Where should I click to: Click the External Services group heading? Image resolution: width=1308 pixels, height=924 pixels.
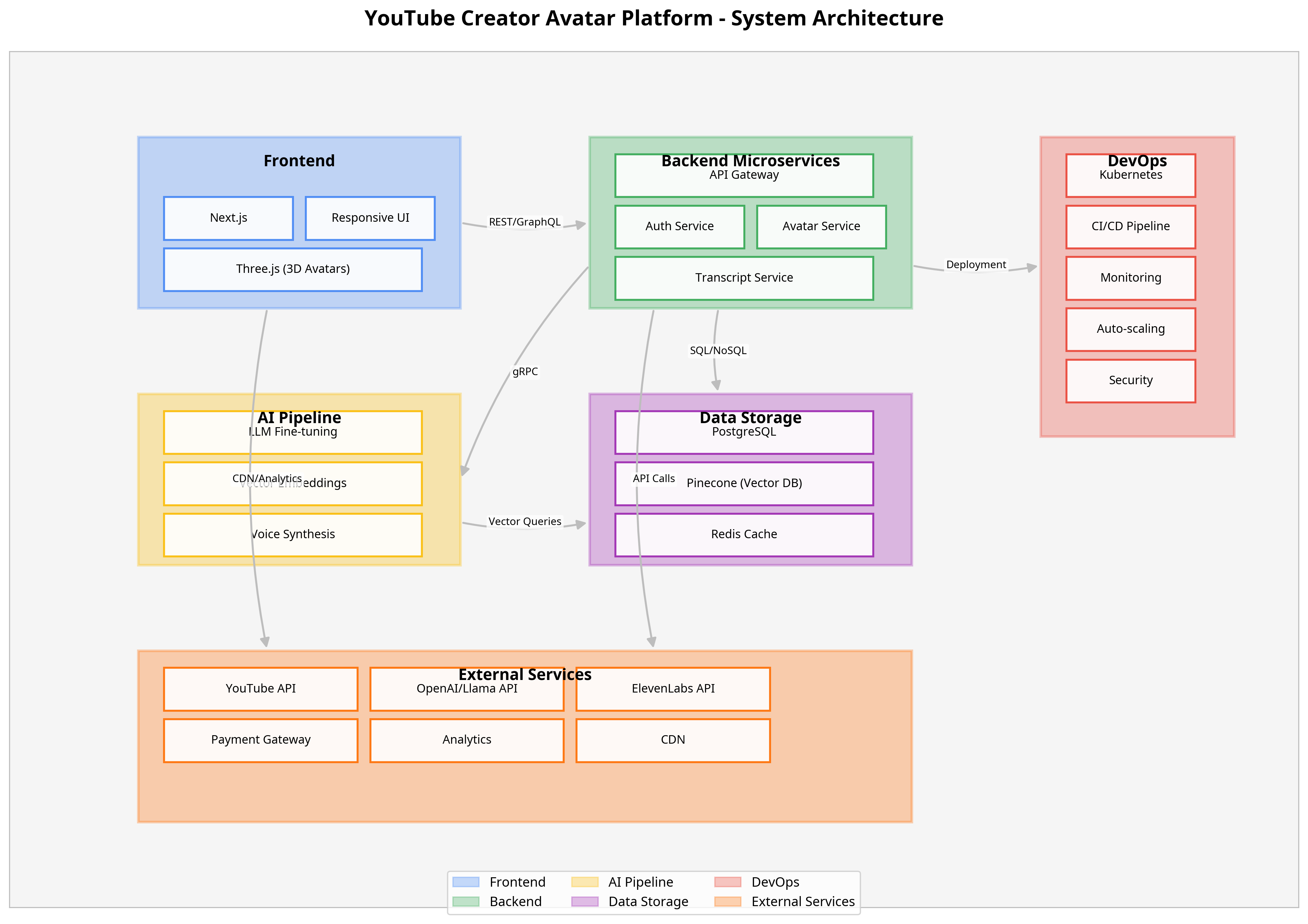pos(525,675)
